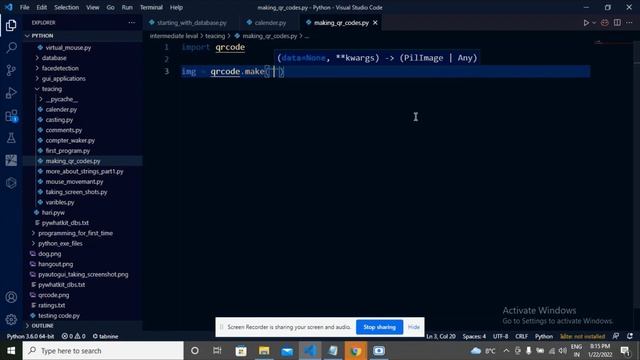
Task: Change language mode Python in status bar
Action: tap(544, 336)
